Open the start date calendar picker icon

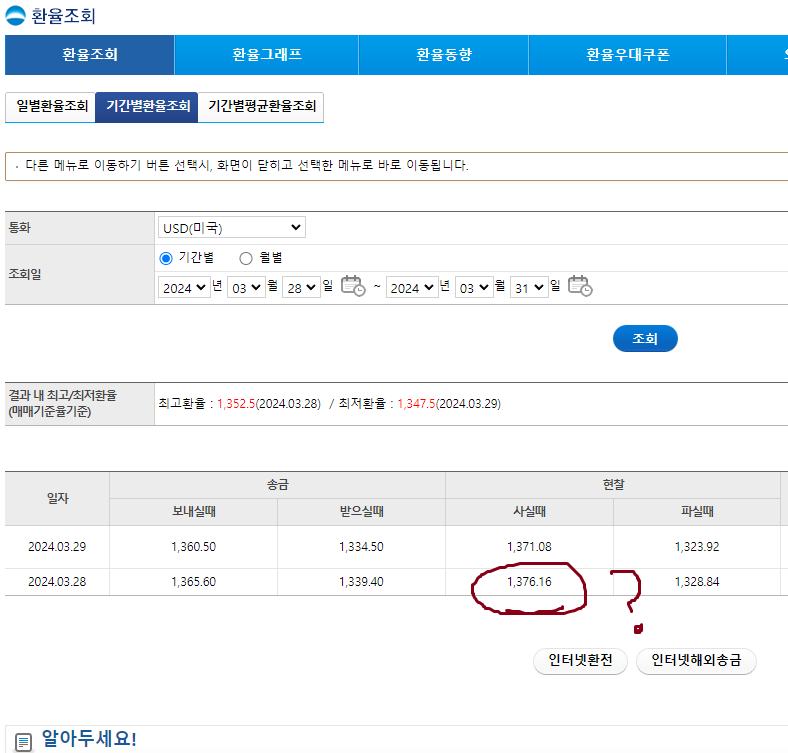click(x=353, y=286)
